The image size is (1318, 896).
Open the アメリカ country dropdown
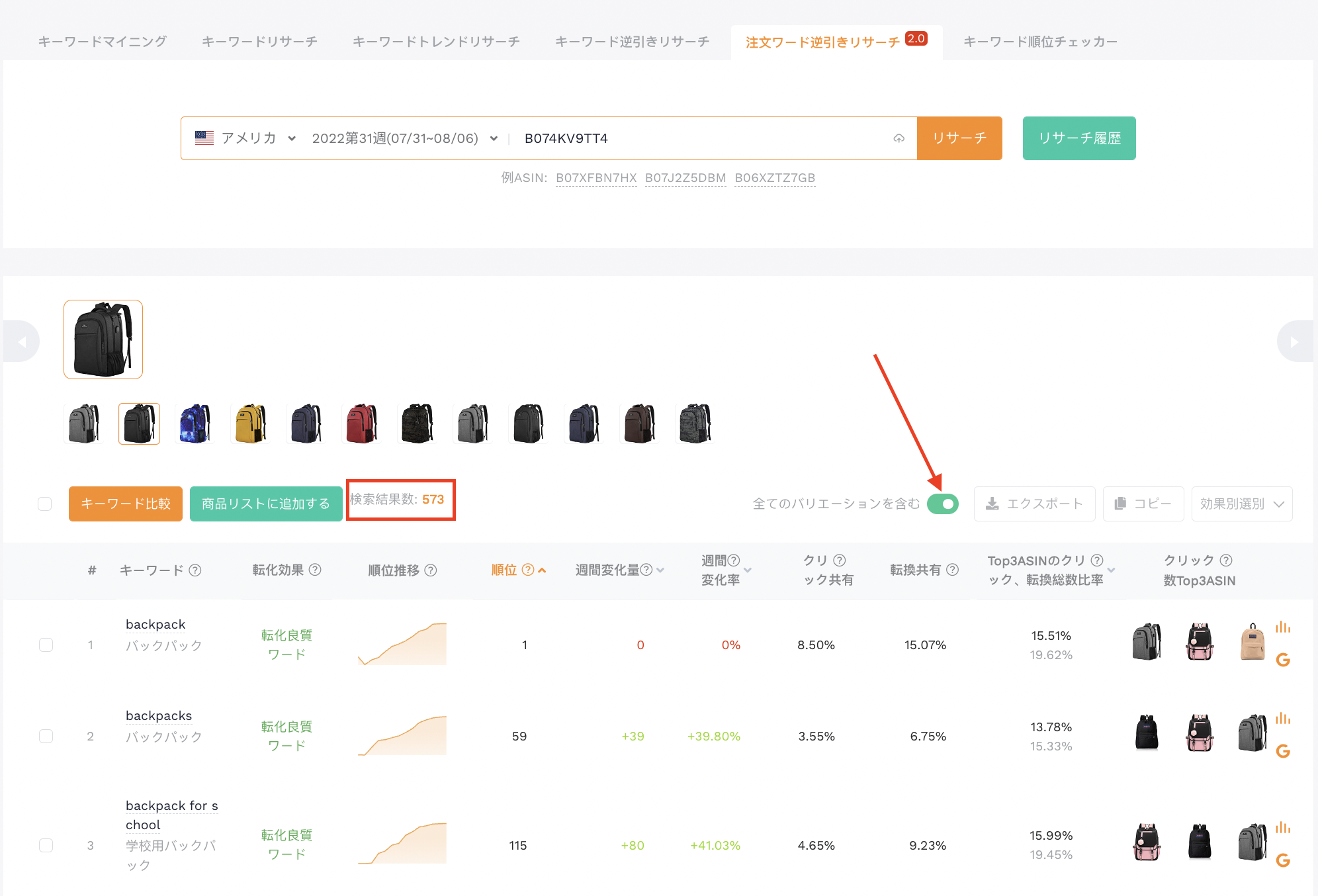pos(245,138)
